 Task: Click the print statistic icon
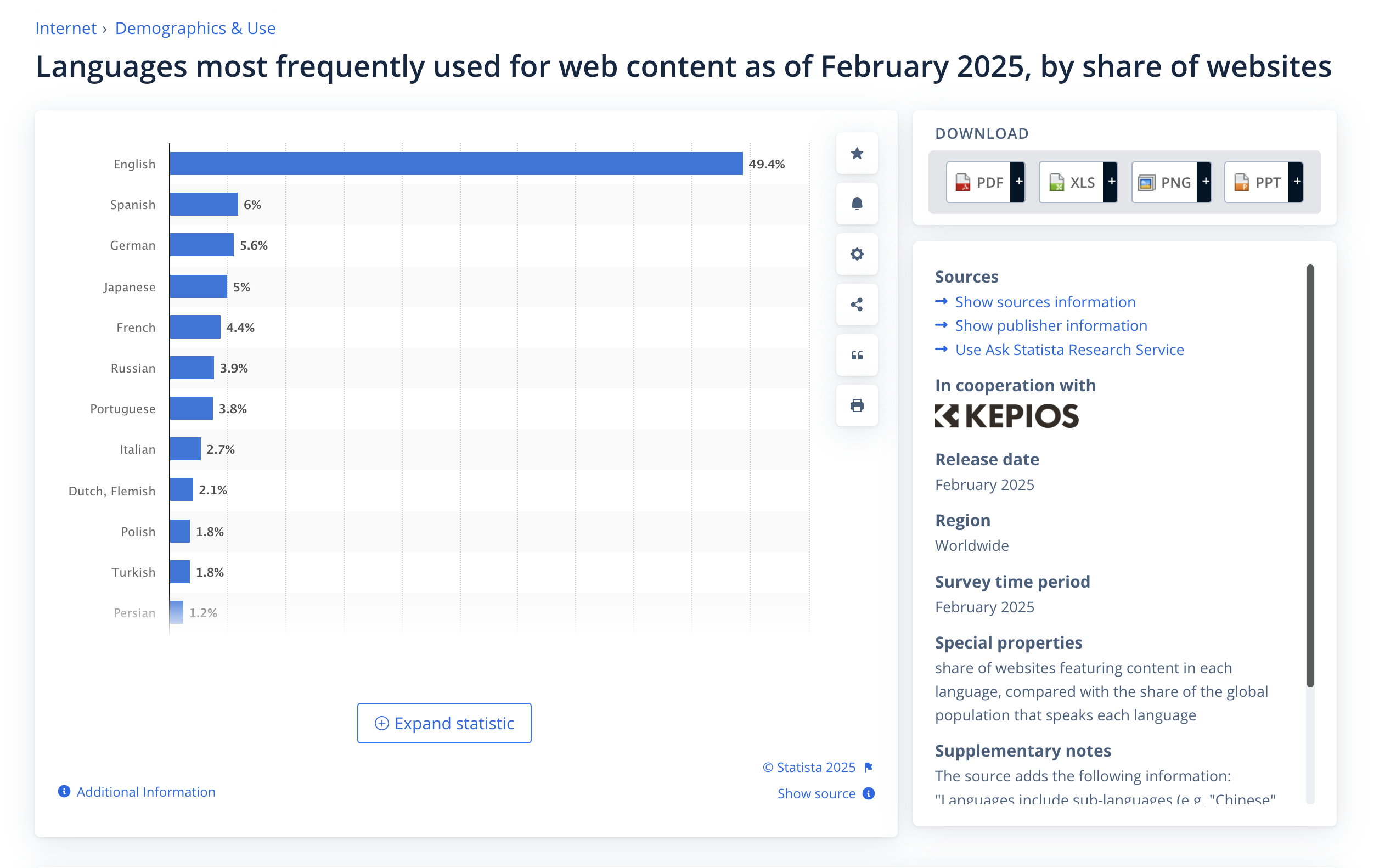click(857, 405)
